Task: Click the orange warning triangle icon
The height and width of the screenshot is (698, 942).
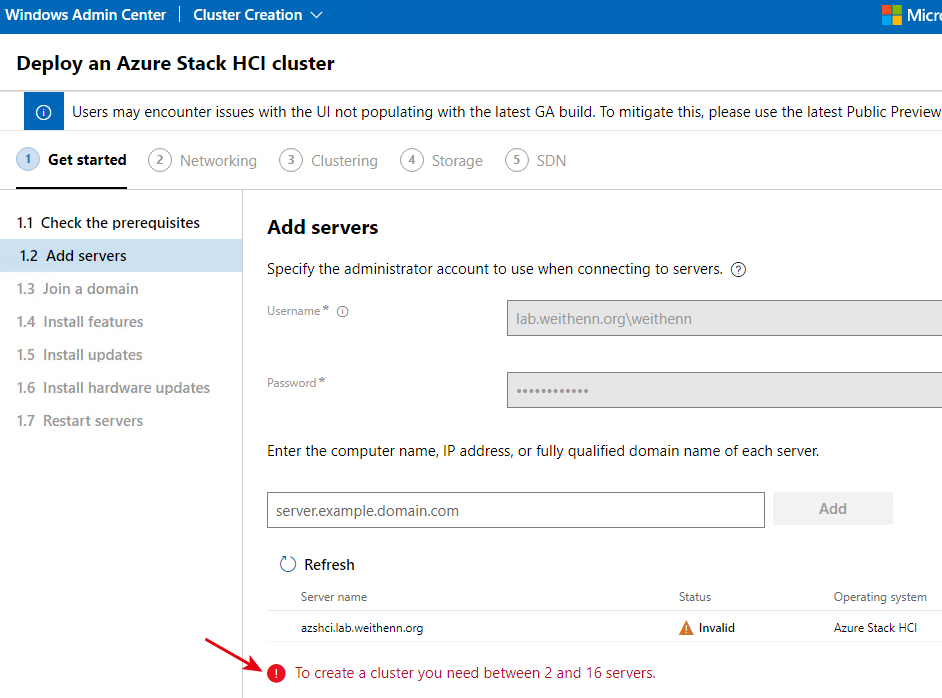Action: [x=686, y=628]
